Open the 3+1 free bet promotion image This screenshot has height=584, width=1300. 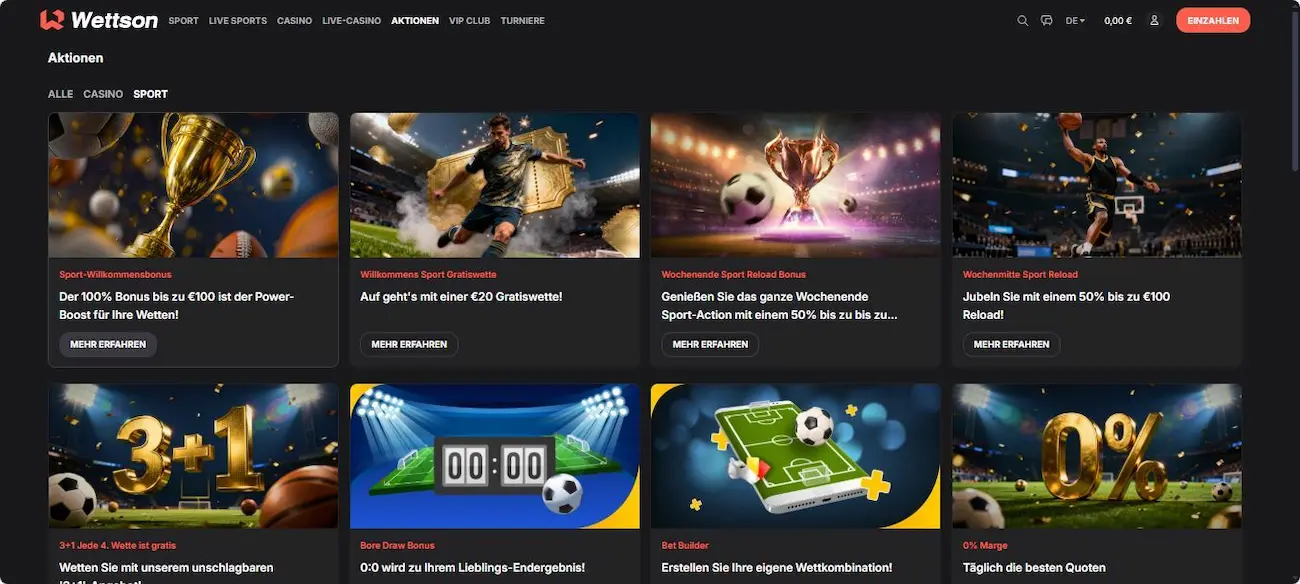click(x=193, y=456)
